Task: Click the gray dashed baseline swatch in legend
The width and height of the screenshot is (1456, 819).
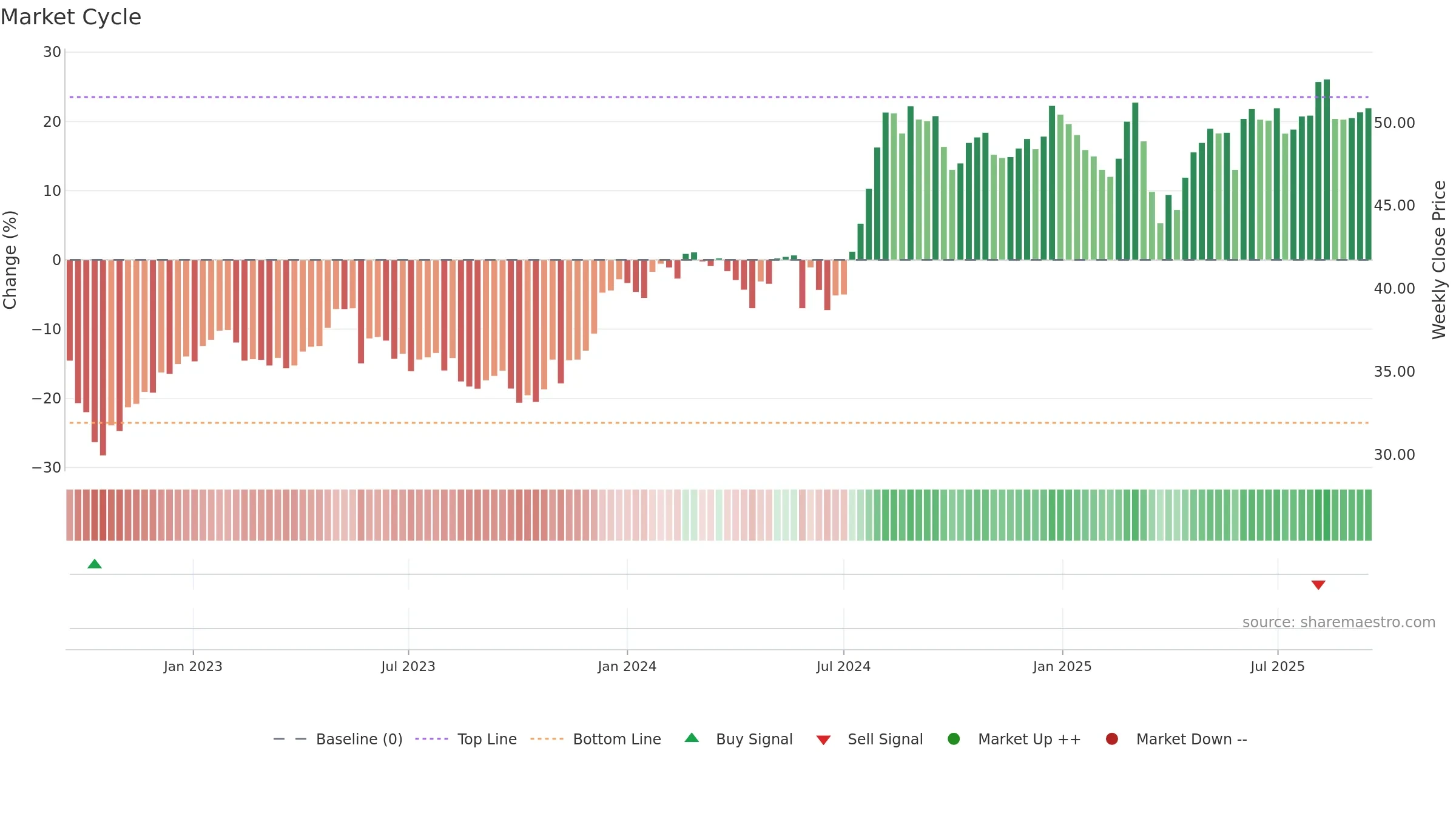Action: (290, 739)
